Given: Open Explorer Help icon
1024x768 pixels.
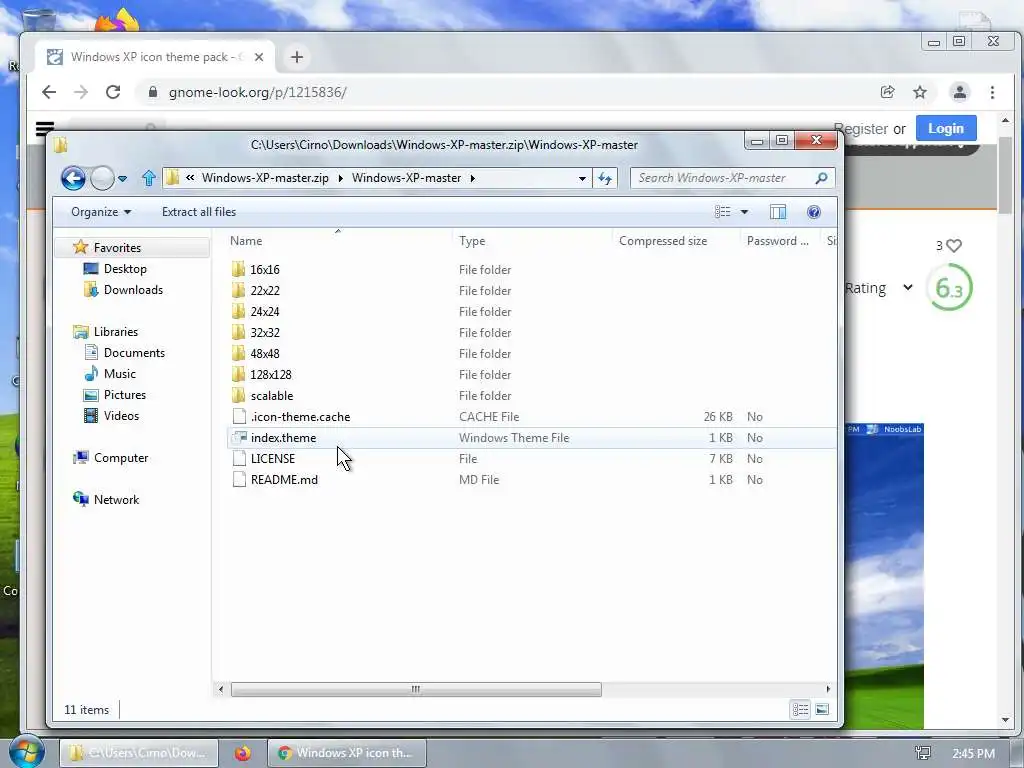Looking at the screenshot, I should (814, 212).
